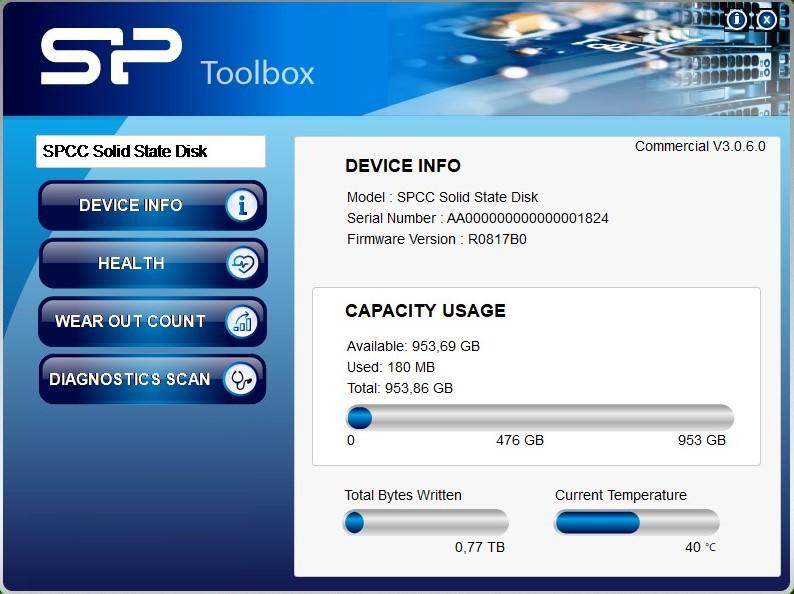Image resolution: width=794 pixels, height=594 pixels.
Task: Click the Current Temperature gauge bar
Action: 636,522
